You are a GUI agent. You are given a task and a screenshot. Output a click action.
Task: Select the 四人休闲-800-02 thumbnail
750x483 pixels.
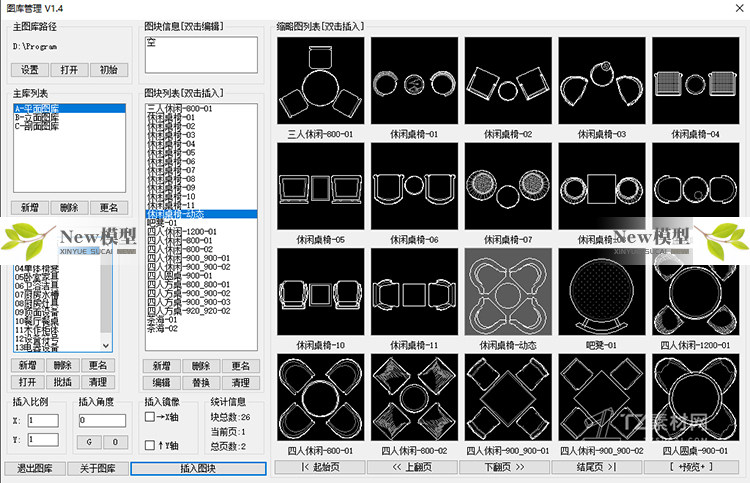(414, 397)
